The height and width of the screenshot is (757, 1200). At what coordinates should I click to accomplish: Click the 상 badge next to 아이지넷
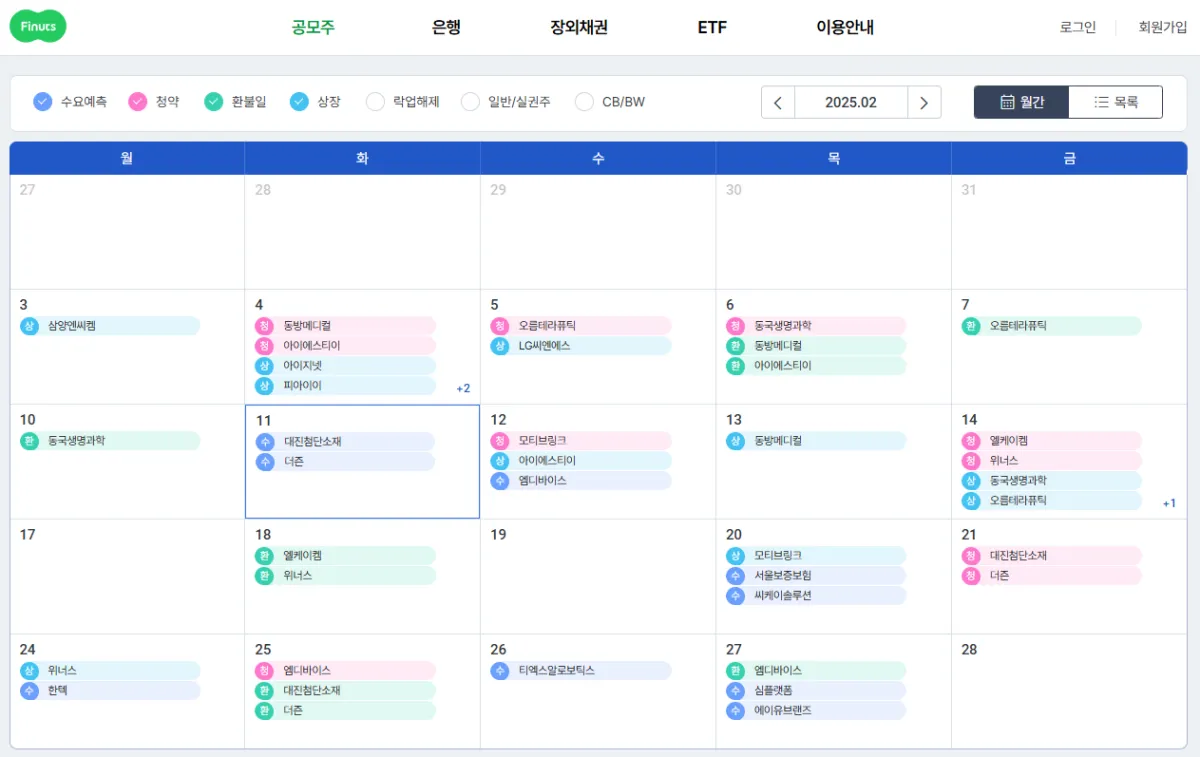click(264, 366)
